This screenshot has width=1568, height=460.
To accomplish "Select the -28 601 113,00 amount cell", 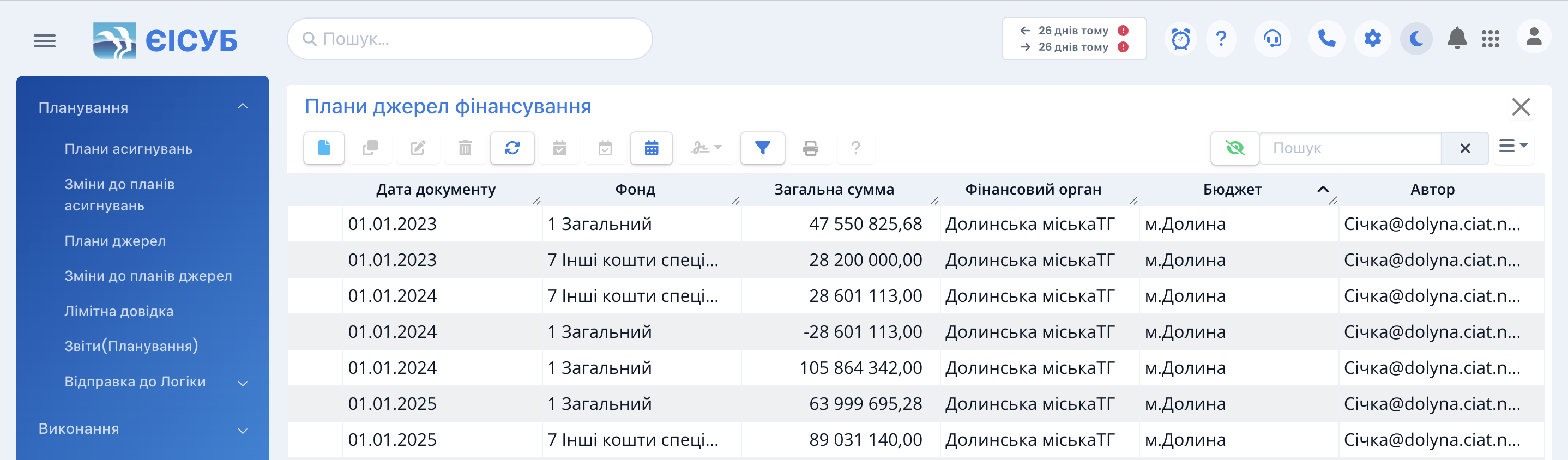I will (x=841, y=331).
